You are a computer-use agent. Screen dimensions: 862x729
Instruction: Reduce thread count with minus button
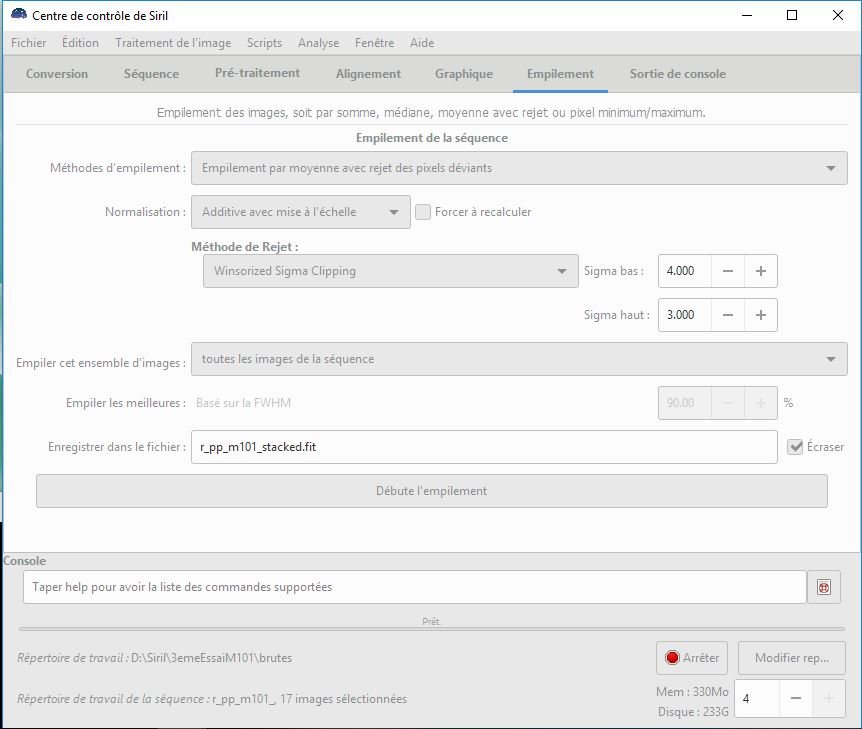pos(795,698)
